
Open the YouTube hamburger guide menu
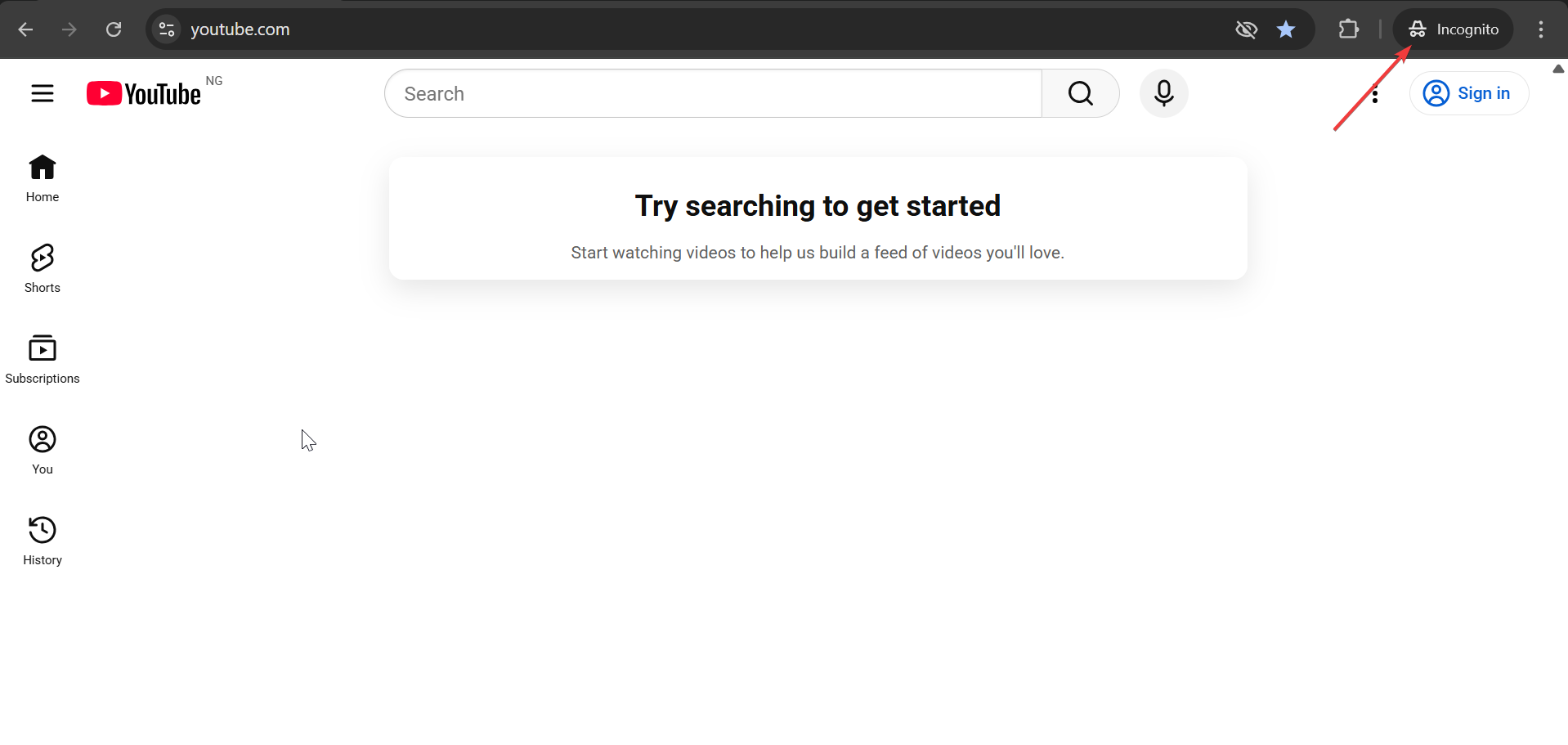[x=43, y=93]
